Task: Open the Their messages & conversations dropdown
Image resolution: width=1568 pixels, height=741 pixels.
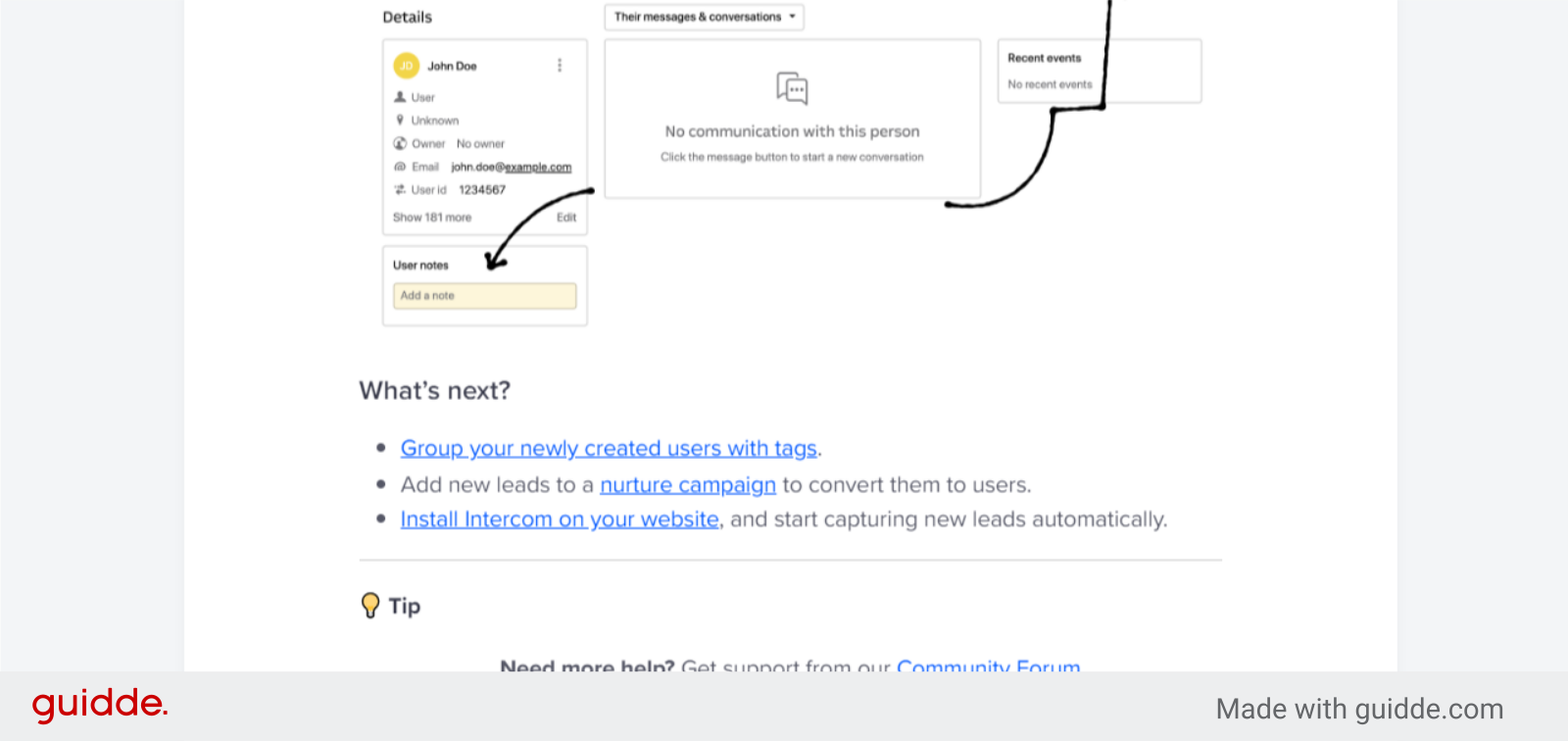Action: click(703, 17)
